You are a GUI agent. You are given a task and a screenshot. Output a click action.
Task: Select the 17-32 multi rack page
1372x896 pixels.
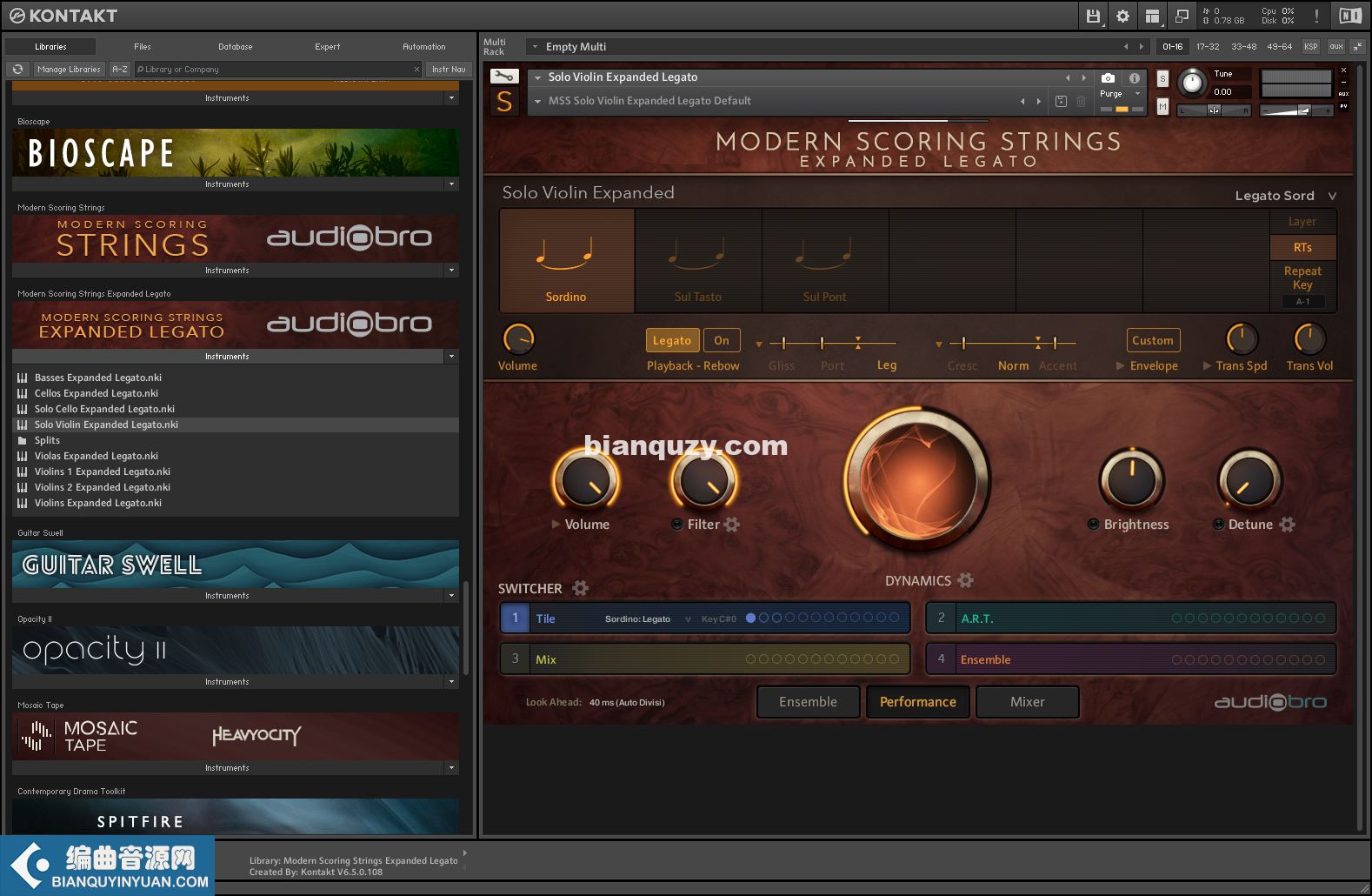[1208, 46]
